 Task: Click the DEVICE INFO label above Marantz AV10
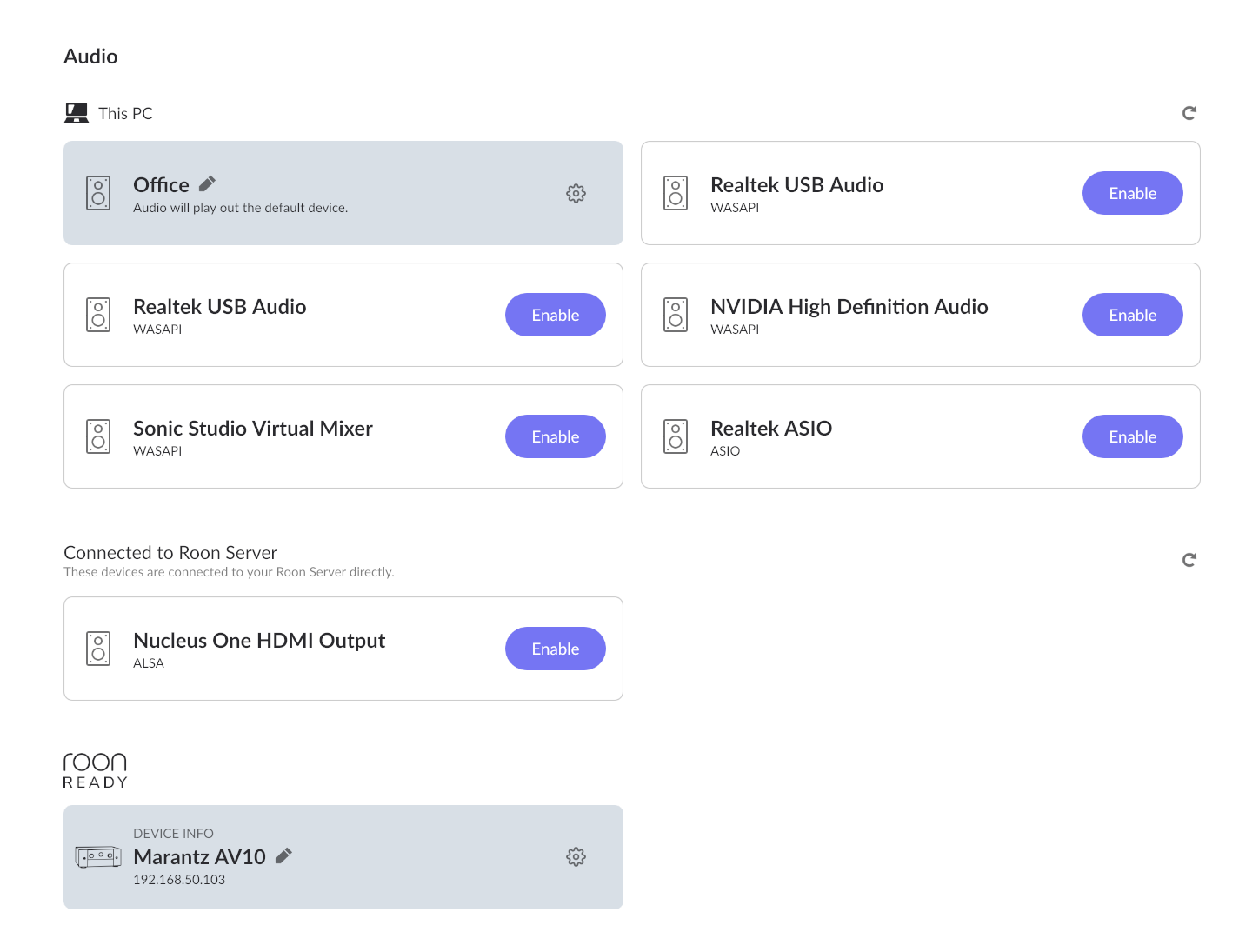point(173,834)
